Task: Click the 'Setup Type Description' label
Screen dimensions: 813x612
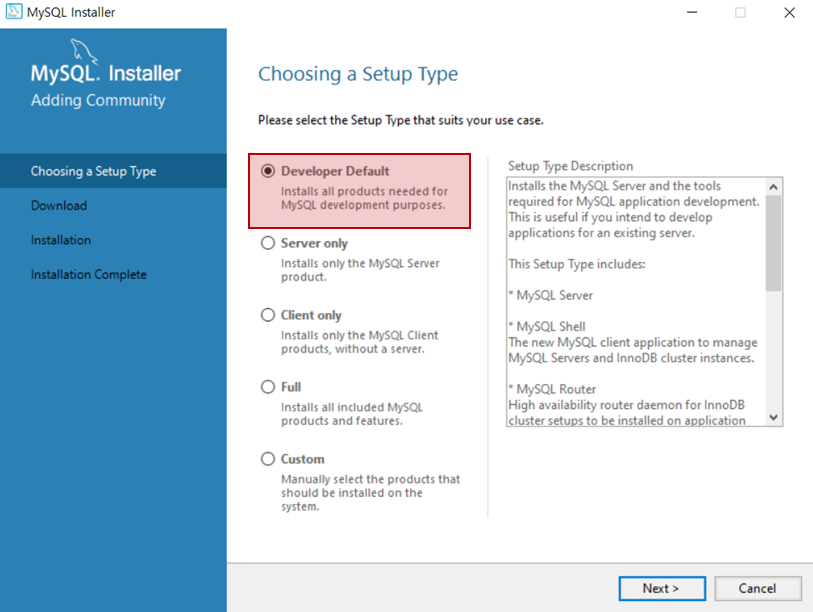Action: tap(570, 166)
